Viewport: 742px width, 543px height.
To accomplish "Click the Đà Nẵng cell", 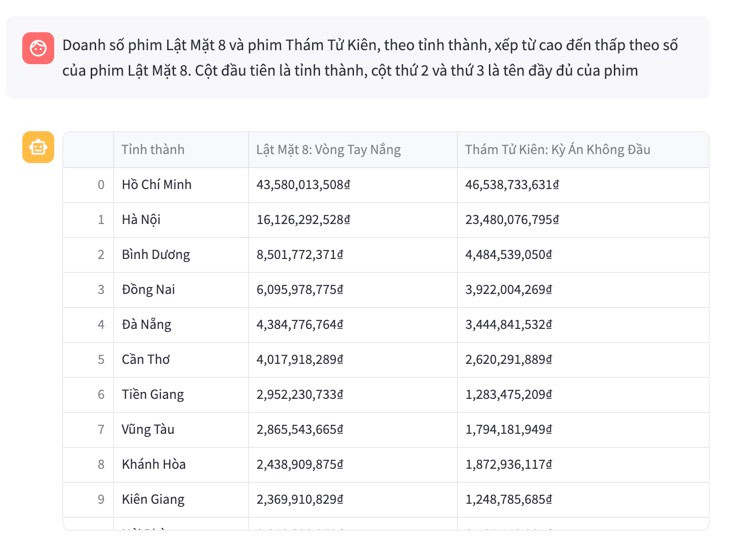I will tap(147, 324).
